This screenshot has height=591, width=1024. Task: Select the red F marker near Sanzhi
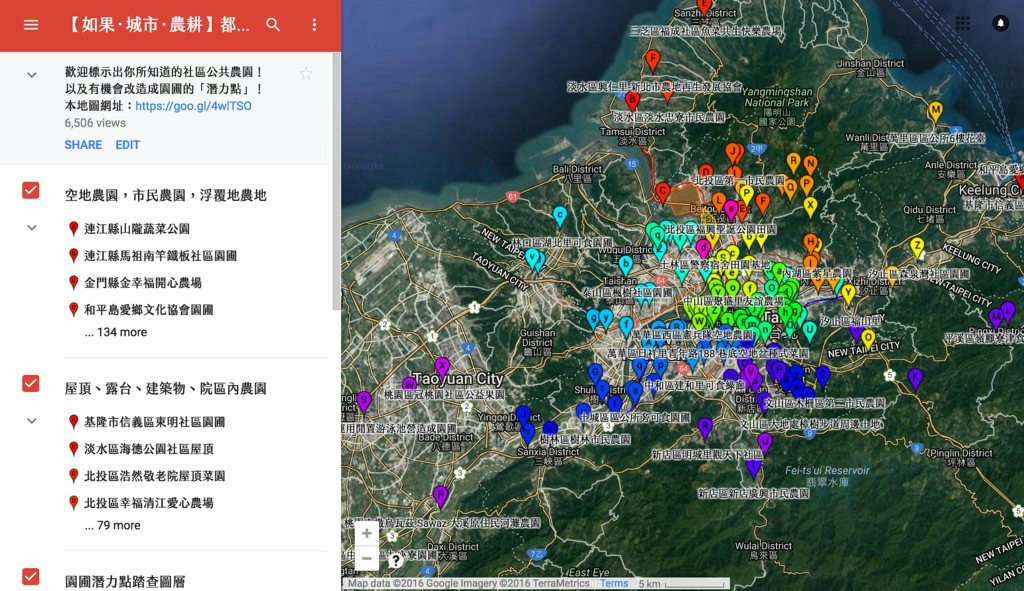click(652, 59)
